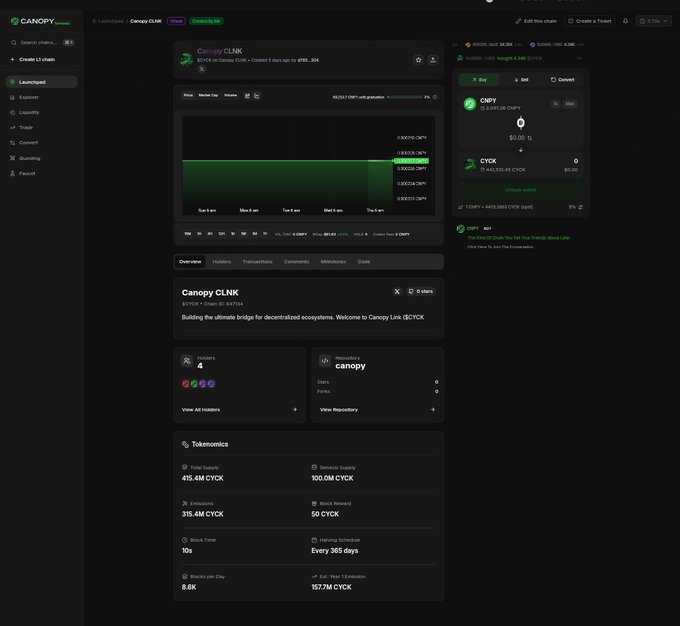Click Create L1 chain in the sidebar

pos(33,59)
